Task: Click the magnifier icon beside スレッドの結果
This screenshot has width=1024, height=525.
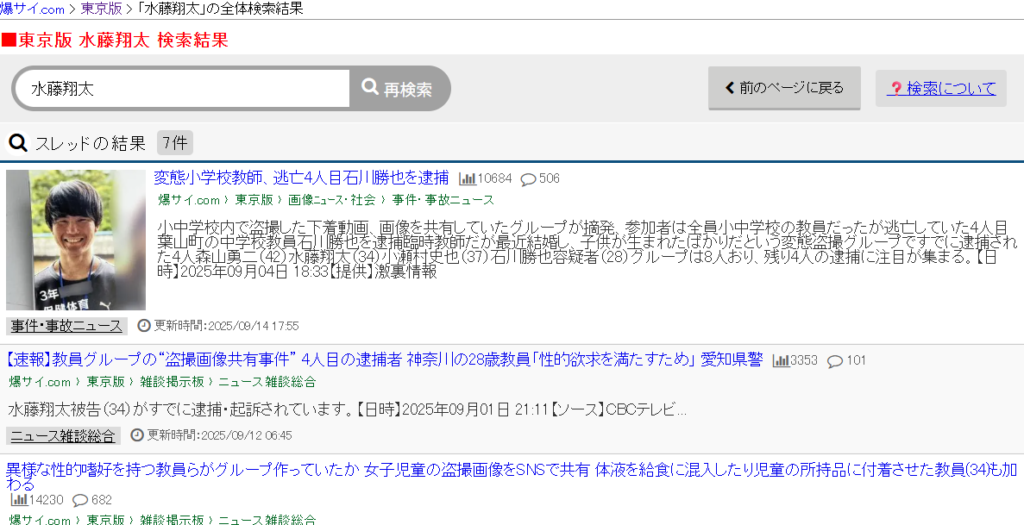Action: click(17, 143)
